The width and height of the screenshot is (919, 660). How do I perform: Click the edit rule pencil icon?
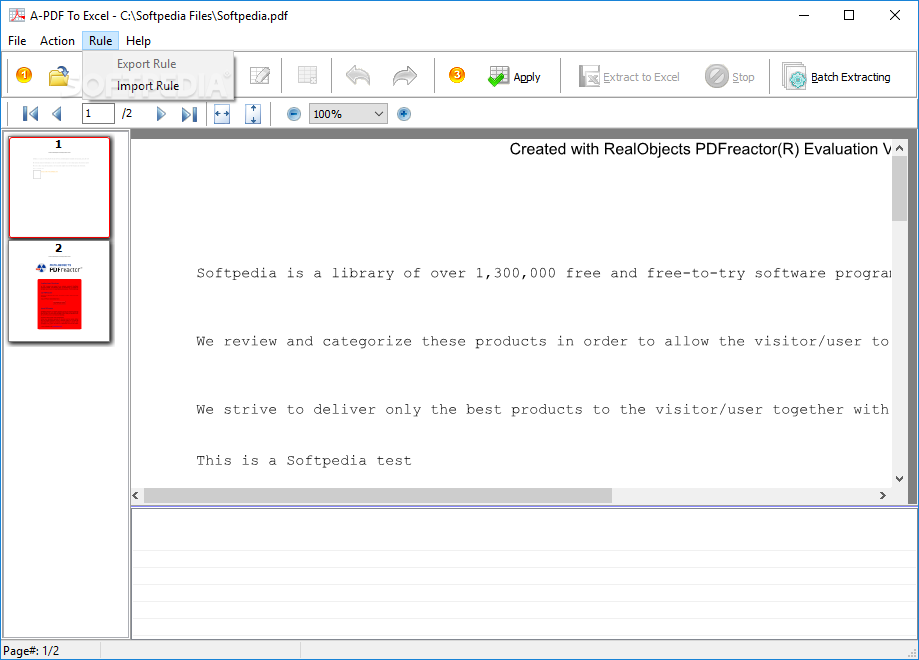[x=260, y=76]
